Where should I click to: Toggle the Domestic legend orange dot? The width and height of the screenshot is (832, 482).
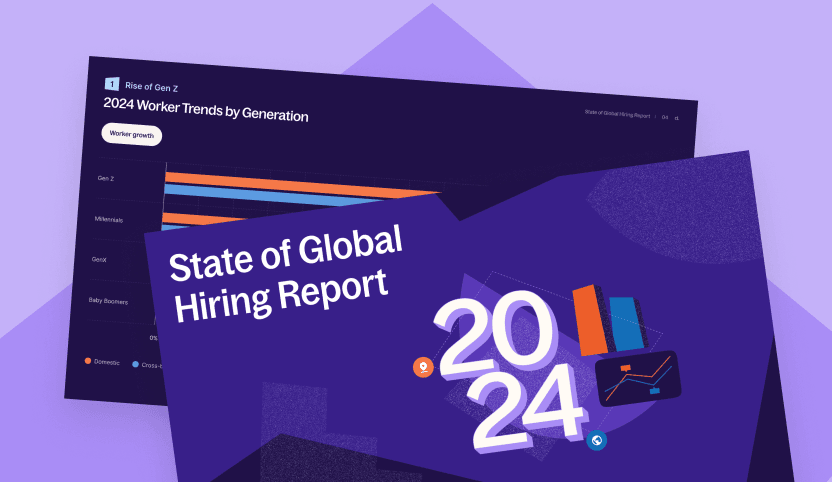pos(88,360)
